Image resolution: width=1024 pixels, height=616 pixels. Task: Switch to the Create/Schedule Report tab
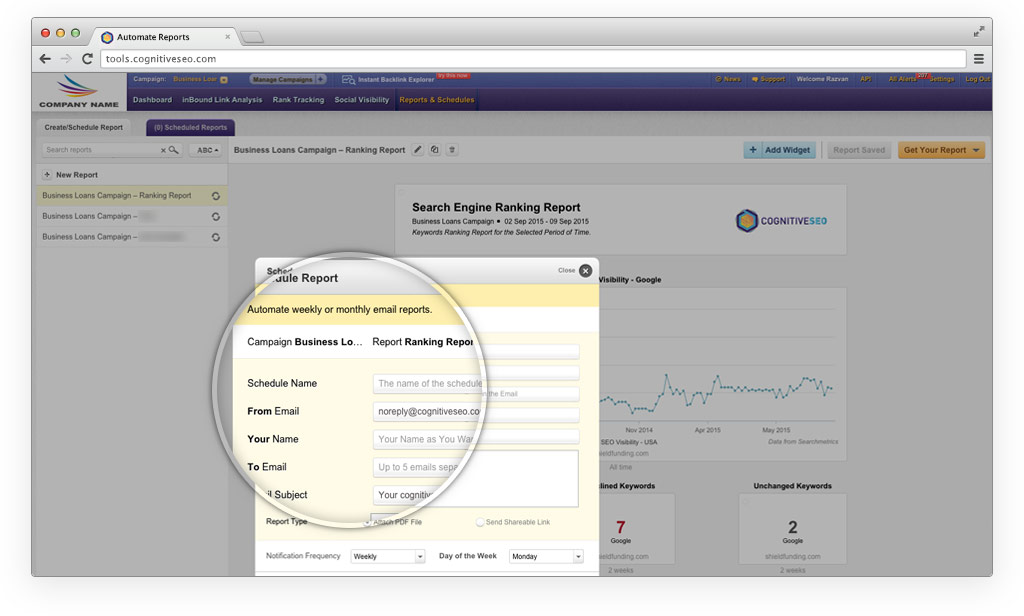click(x=84, y=127)
